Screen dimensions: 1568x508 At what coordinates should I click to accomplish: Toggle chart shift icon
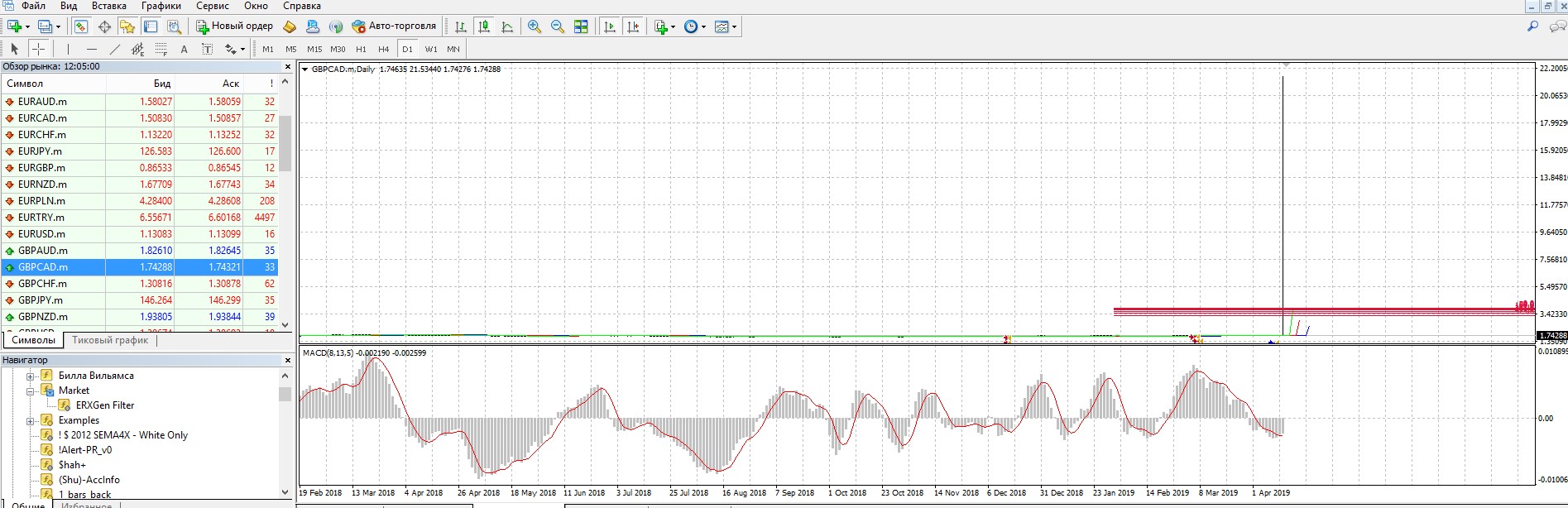click(633, 26)
